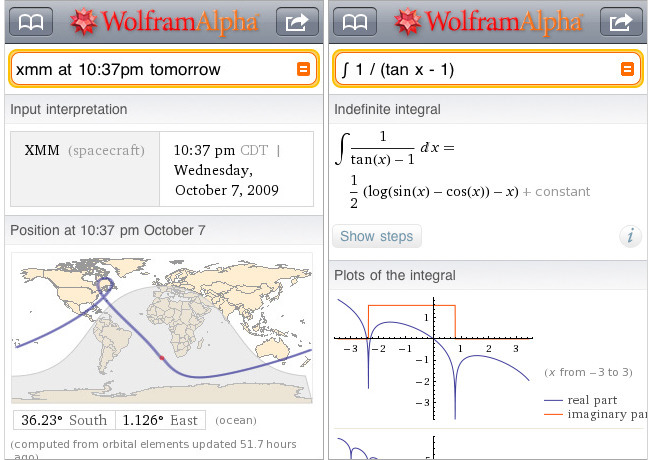Open the book icon on the left XMM screen
This screenshot has height=460, width=650.
[31, 22]
